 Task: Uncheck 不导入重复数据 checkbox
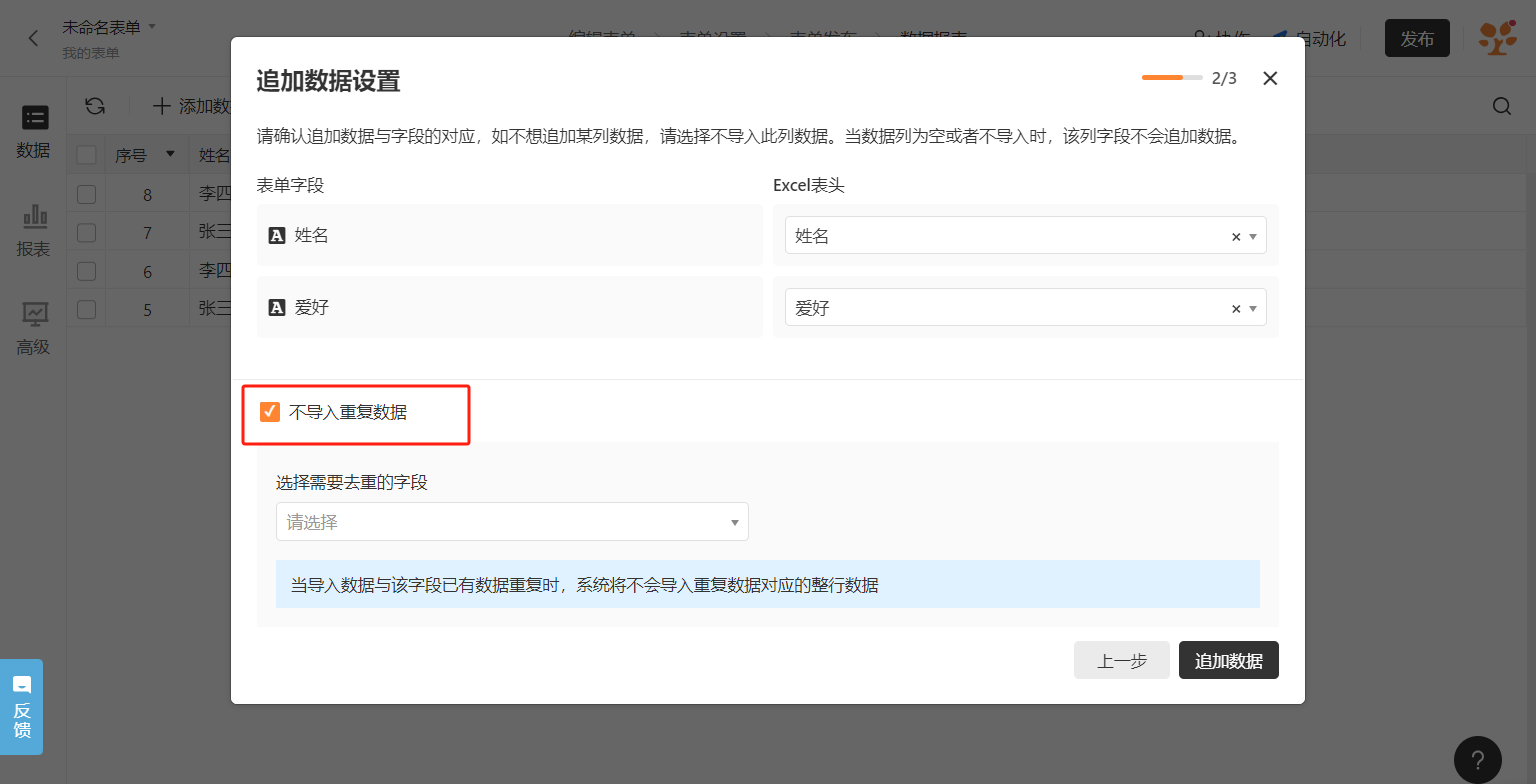point(270,412)
